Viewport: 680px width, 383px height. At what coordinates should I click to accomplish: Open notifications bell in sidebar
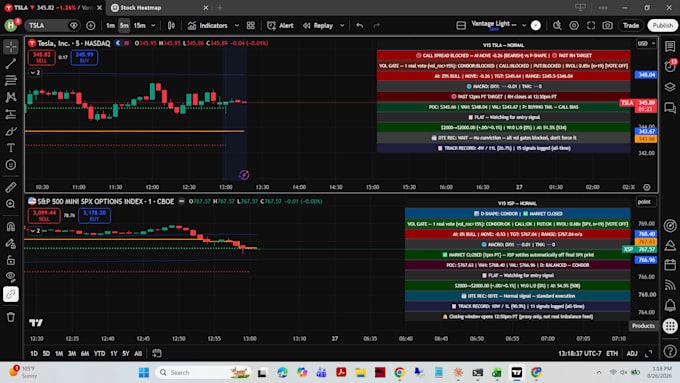pos(670,305)
